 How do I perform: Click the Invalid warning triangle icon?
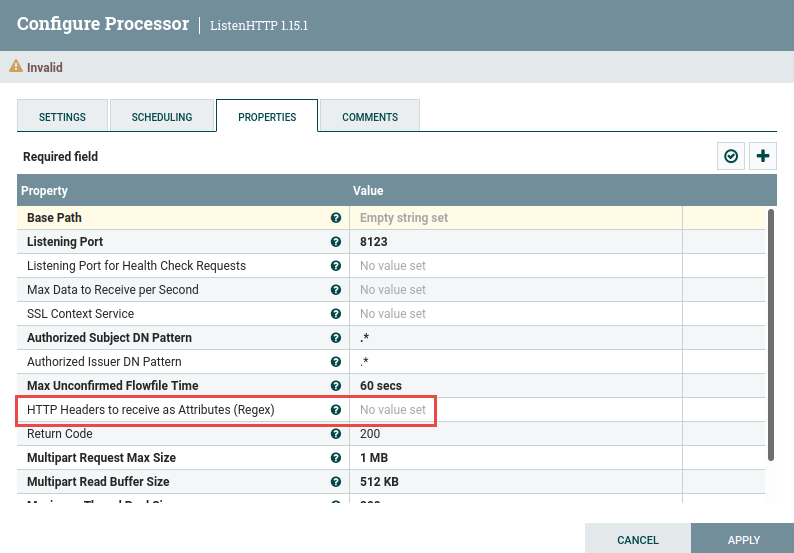click(16, 67)
